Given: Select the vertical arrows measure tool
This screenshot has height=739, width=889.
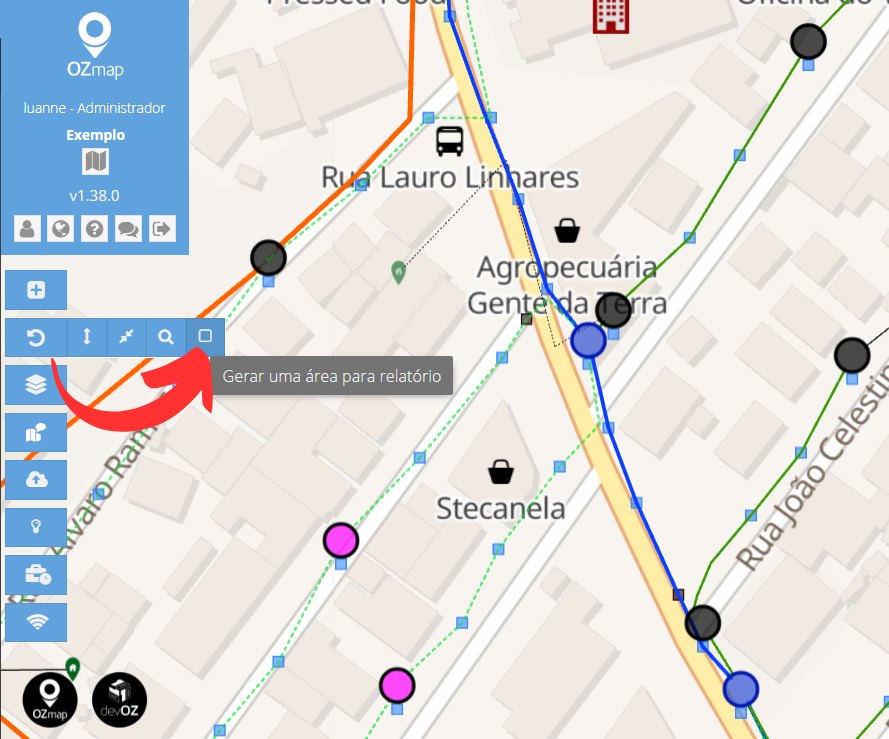Looking at the screenshot, I should click(x=87, y=337).
